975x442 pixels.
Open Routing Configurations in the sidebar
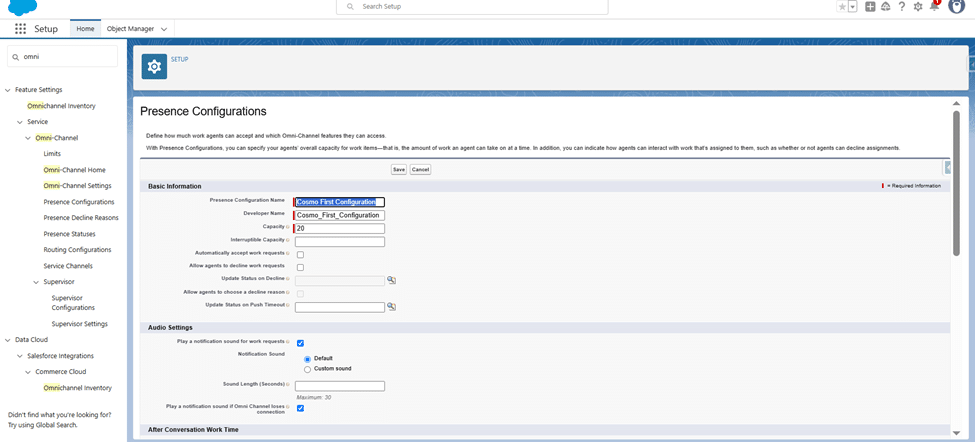(x=78, y=250)
